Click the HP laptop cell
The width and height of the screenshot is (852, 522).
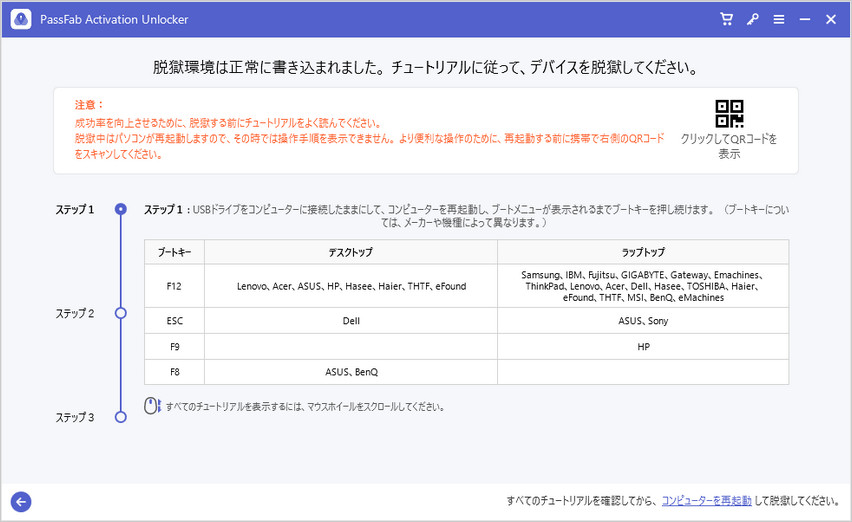click(x=643, y=347)
